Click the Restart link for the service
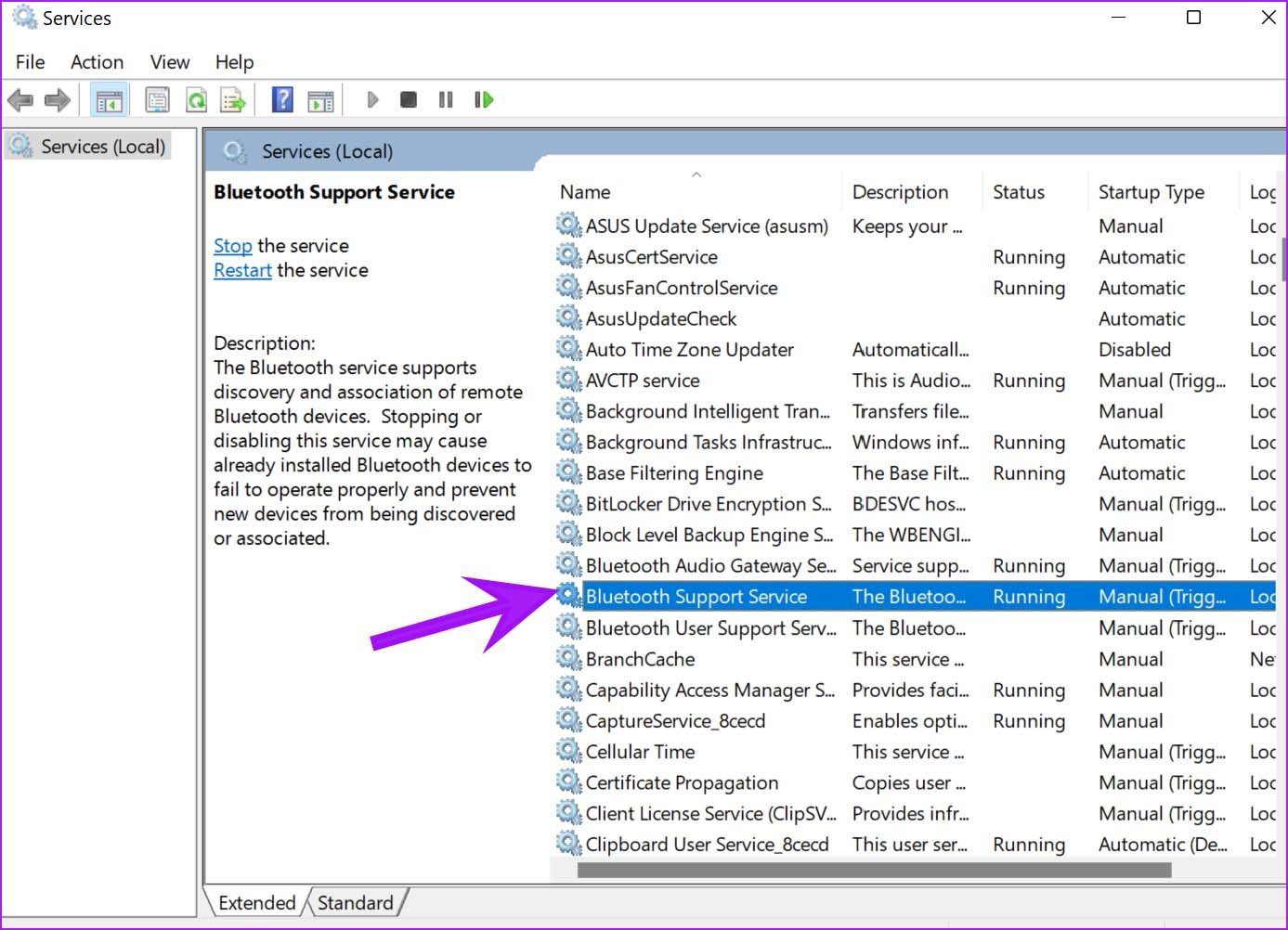This screenshot has width=1288, height=930. click(x=241, y=270)
